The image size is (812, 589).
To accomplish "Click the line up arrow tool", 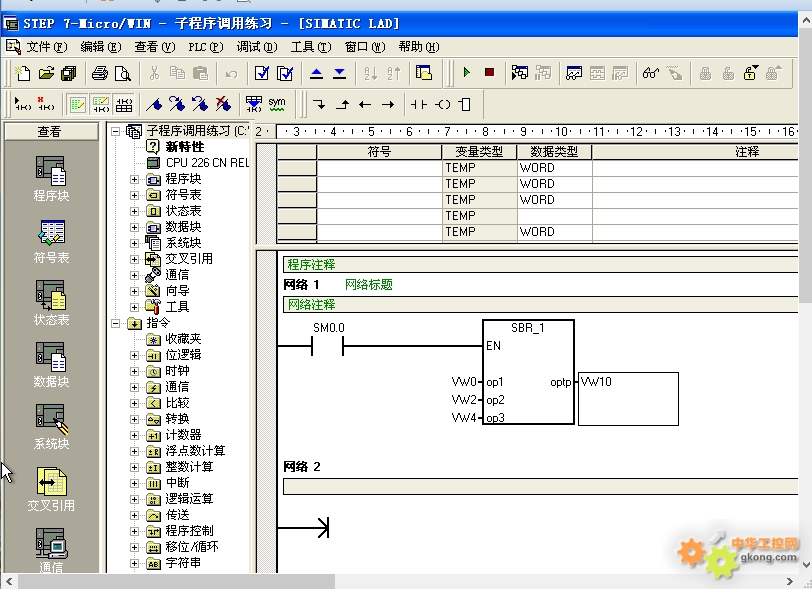I will pos(342,105).
